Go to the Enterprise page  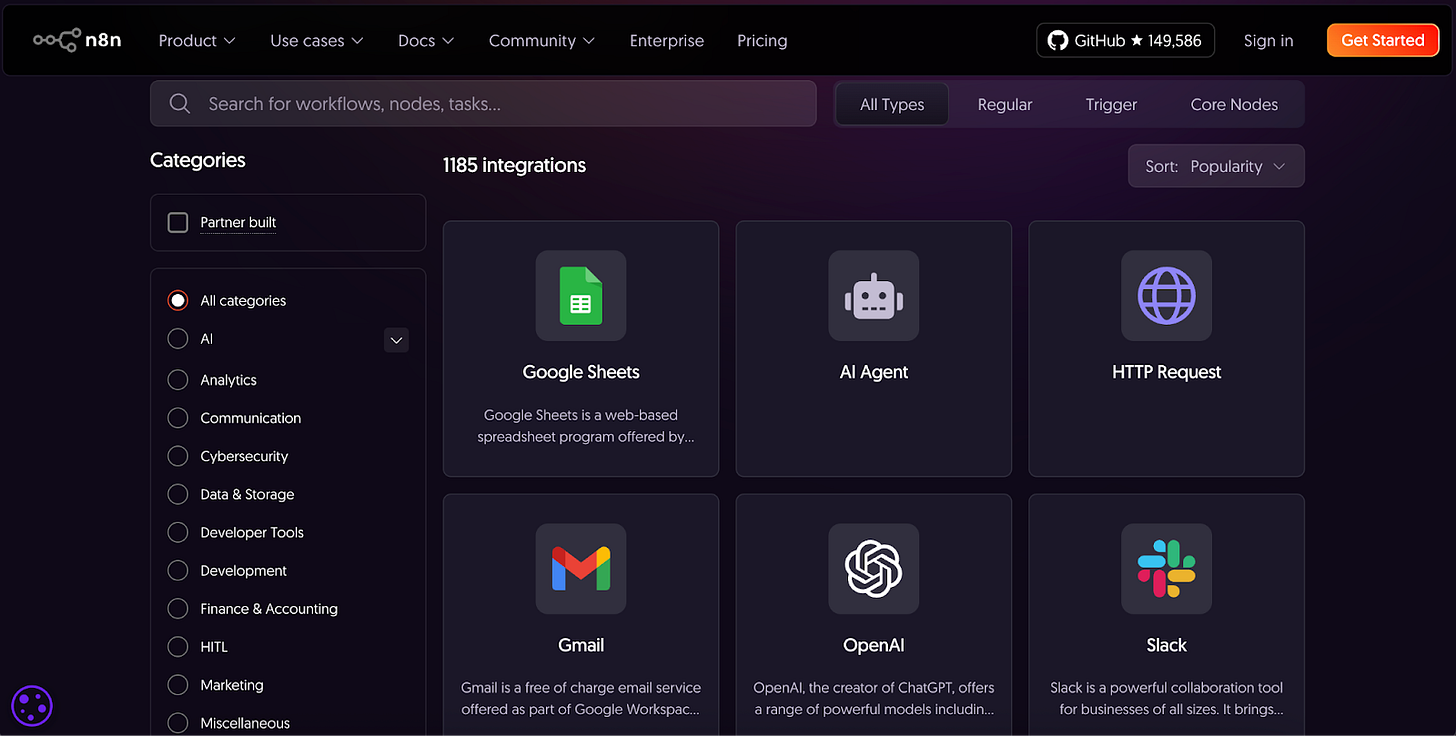pos(667,41)
